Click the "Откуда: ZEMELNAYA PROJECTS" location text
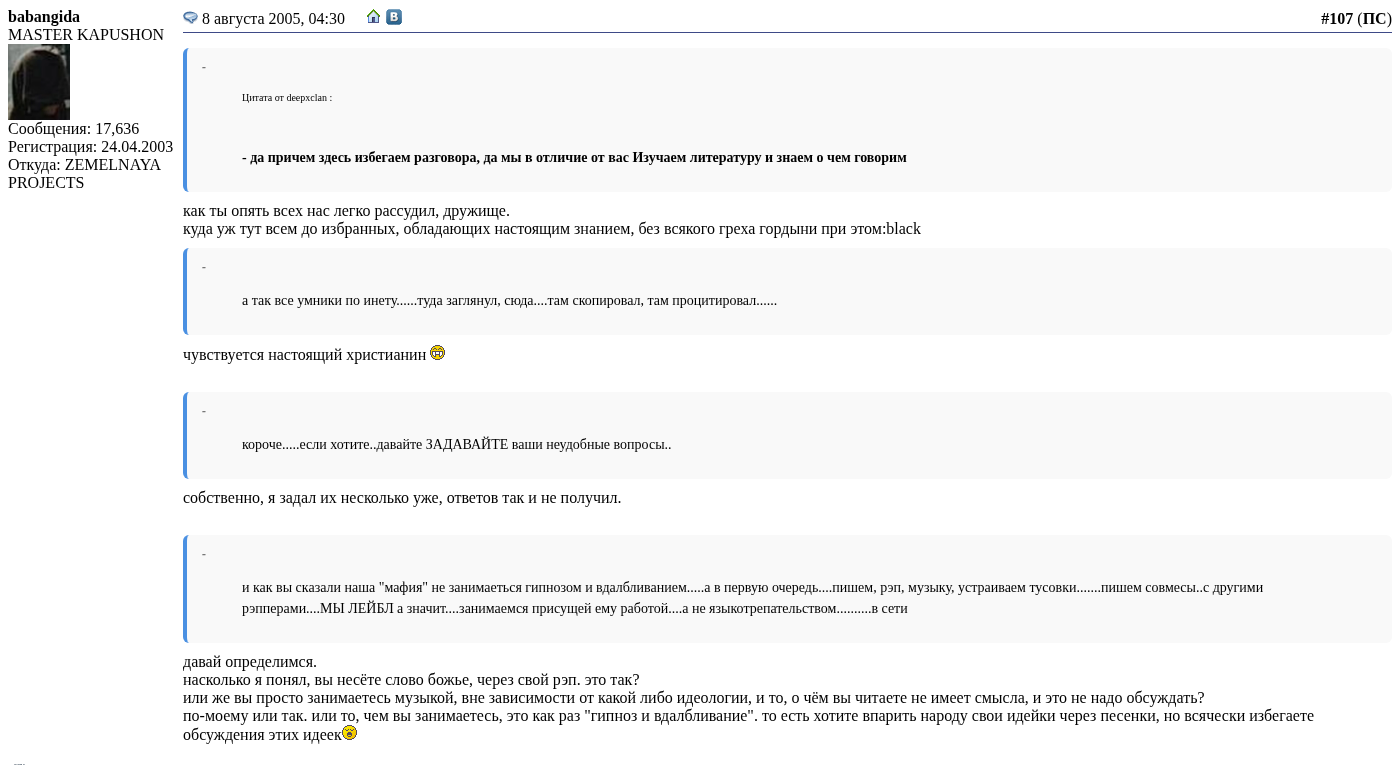The height and width of the screenshot is (765, 1400). pos(84,174)
